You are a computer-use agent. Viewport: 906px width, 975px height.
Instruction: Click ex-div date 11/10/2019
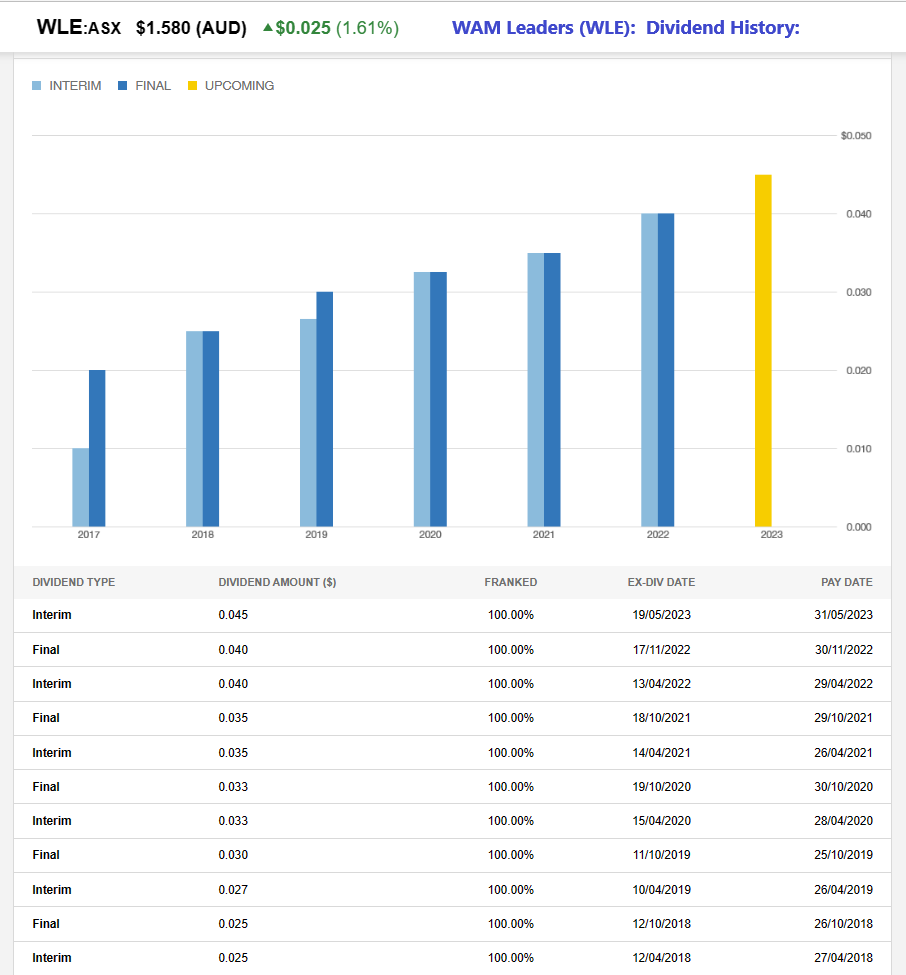(x=662, y=855)
